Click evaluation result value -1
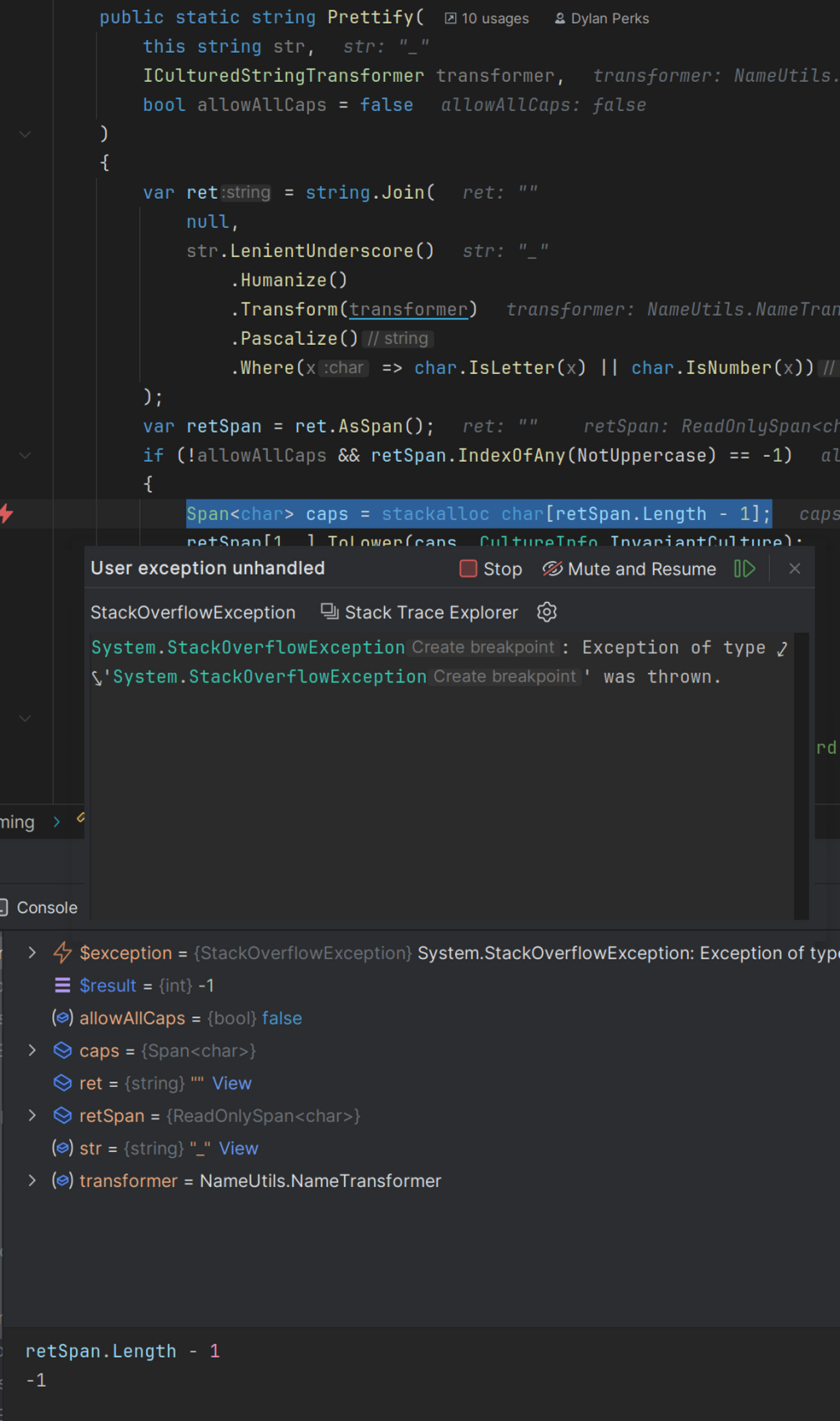Screen dimensions: 840x1421 pyautogui.click(x=36, y=1380)
